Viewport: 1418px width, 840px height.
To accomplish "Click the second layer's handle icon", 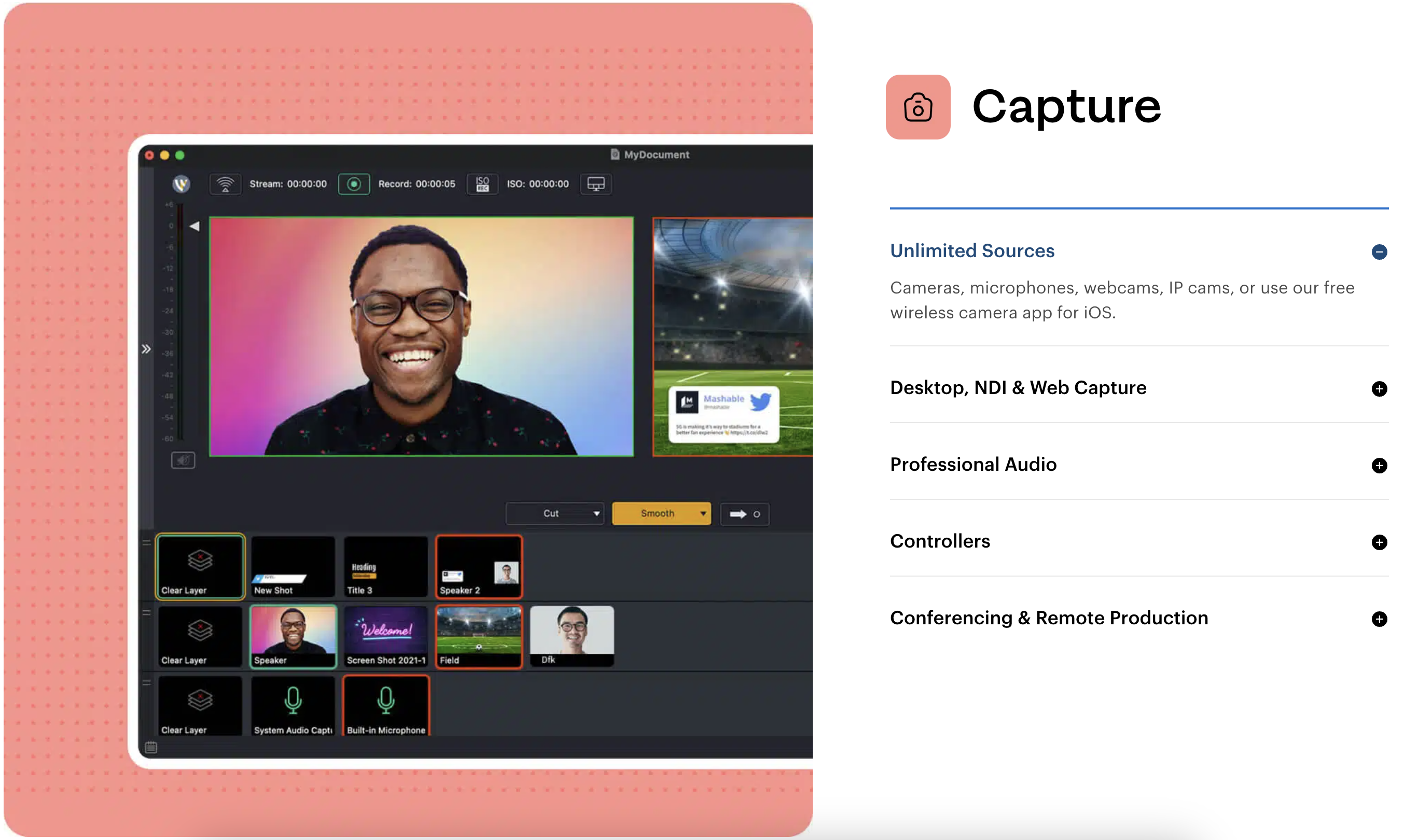I will 147,612.
